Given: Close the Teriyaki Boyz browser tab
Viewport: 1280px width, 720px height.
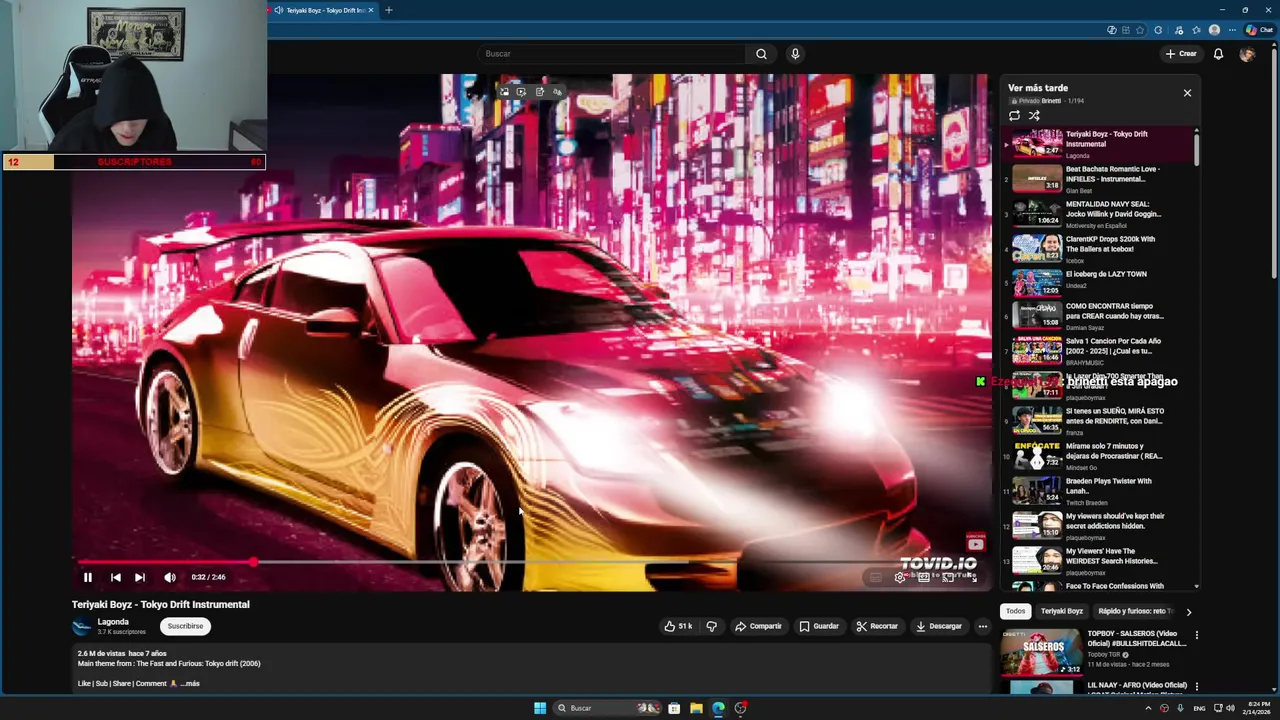Looking at the screenshot, I should click(x=371, y=10).
